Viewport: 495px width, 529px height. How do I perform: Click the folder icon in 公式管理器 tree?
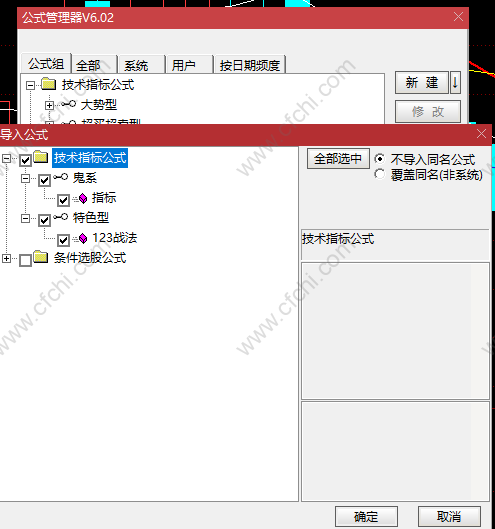[x=49, y=84]
